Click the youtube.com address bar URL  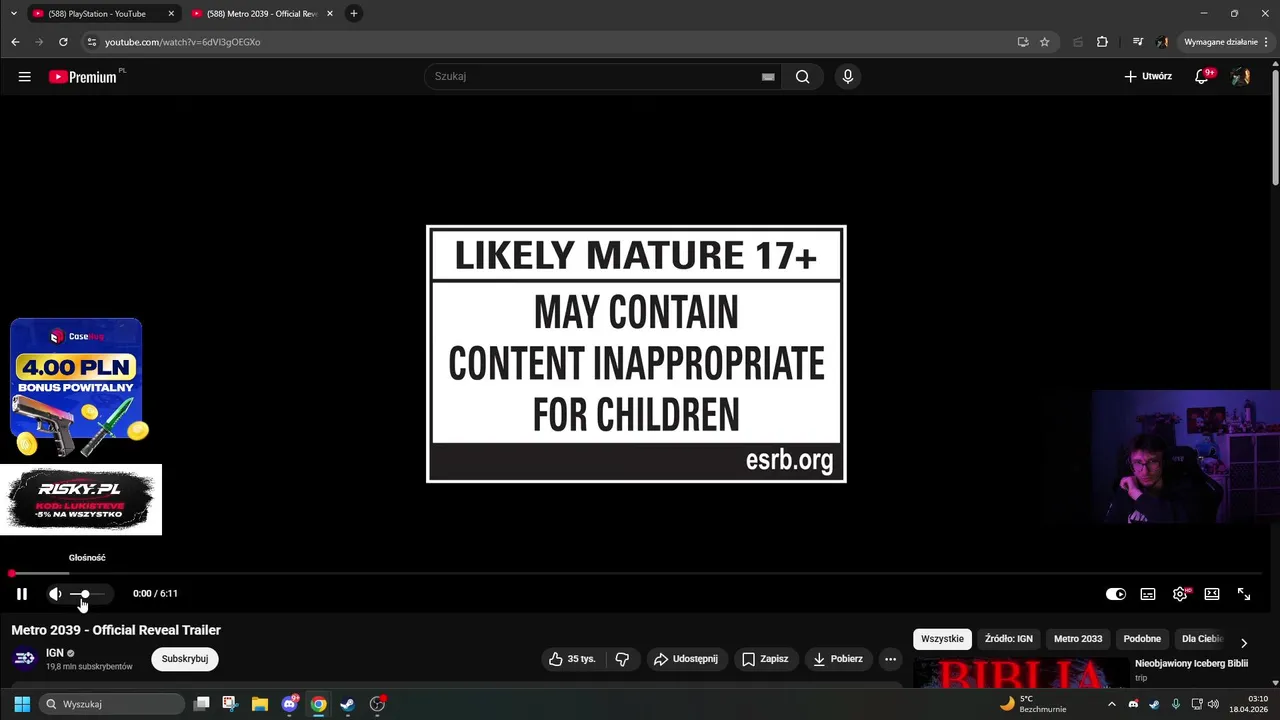(182, 42)
